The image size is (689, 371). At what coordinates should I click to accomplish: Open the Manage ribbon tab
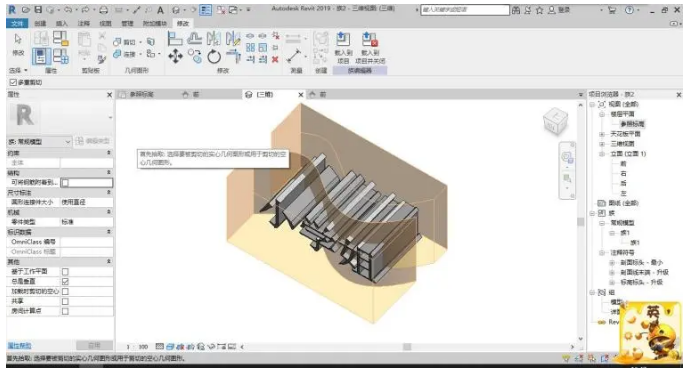pyautogui.click(x=127, y=23)
